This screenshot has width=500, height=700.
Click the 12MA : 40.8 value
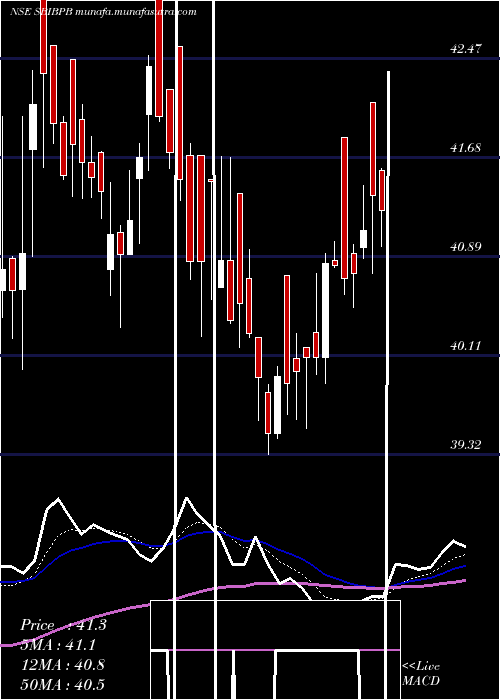pyautogui.click(x=63, y=665)
